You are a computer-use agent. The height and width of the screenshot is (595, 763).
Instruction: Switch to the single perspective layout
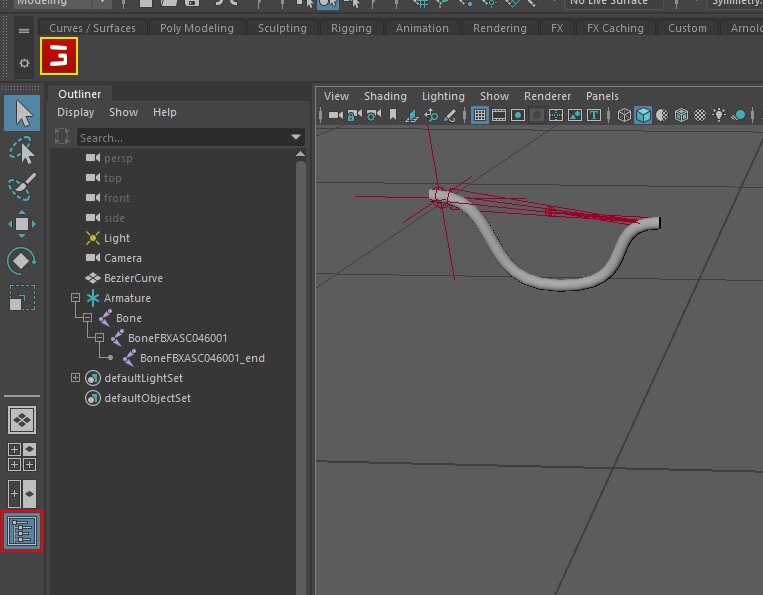pyautogui.click(x=22, y=420)
